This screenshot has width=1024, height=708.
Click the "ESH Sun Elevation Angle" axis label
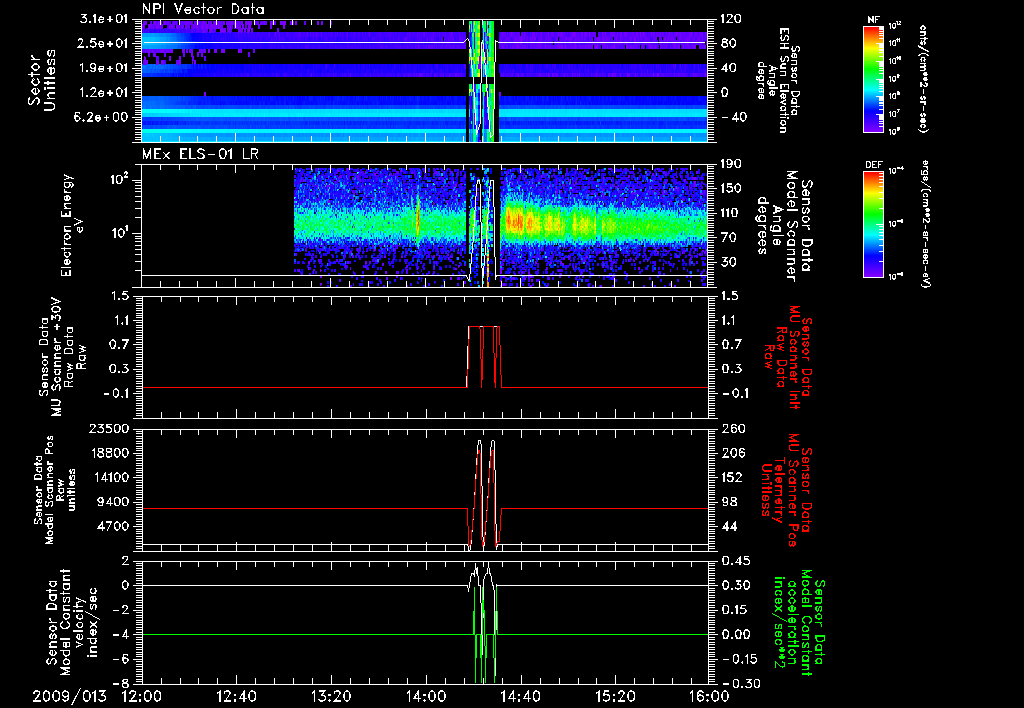[x=779, y=80]
